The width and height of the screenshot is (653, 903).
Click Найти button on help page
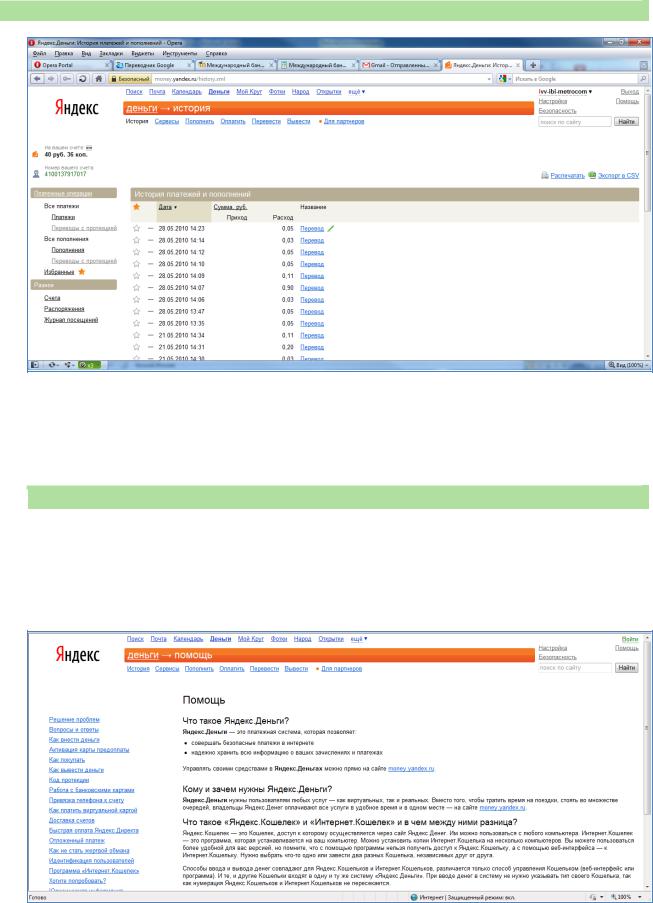pos(627,668)
